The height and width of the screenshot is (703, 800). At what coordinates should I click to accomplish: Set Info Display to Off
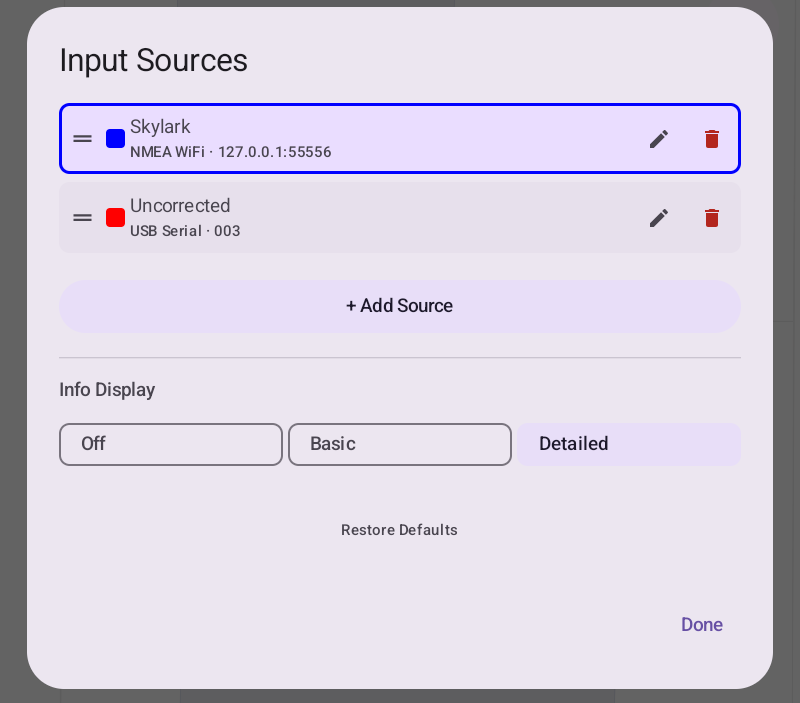(171, 444)
